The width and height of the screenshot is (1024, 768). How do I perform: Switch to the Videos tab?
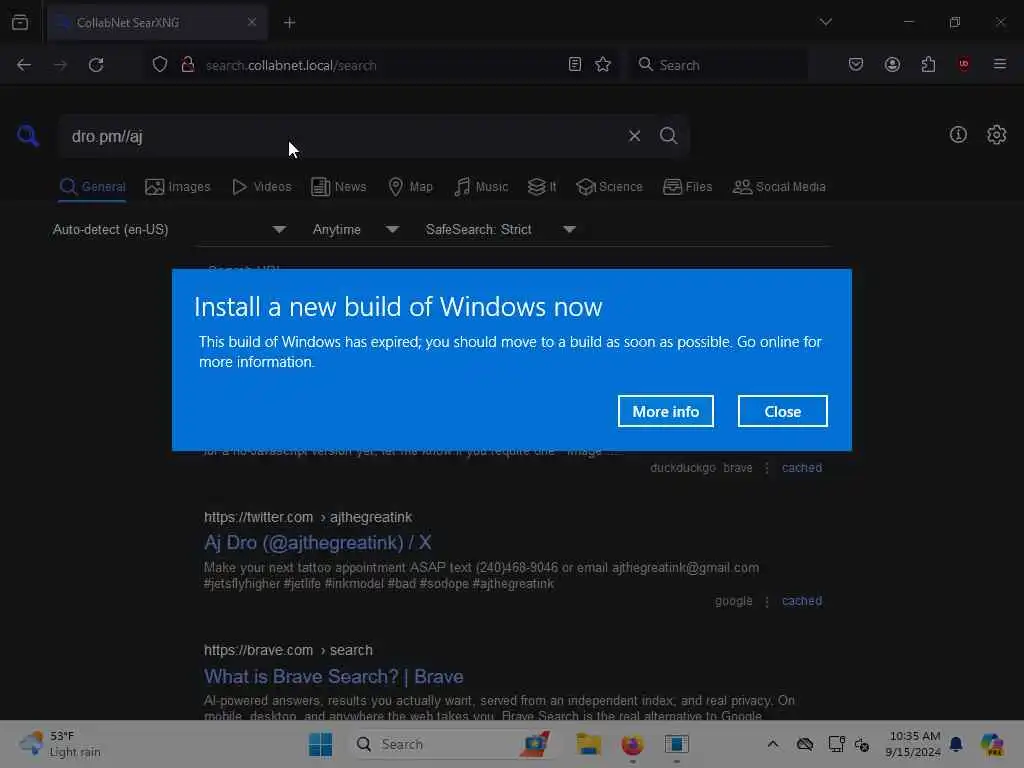pos(261,187)
